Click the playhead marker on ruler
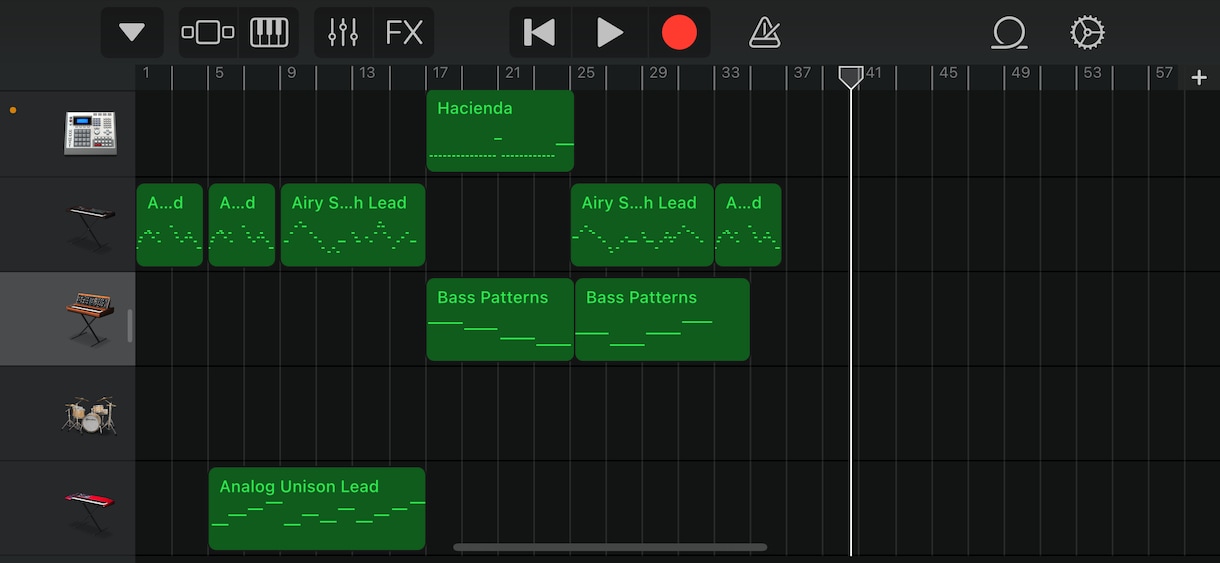This screenshot has height=563, width=1220. [850, 77]
